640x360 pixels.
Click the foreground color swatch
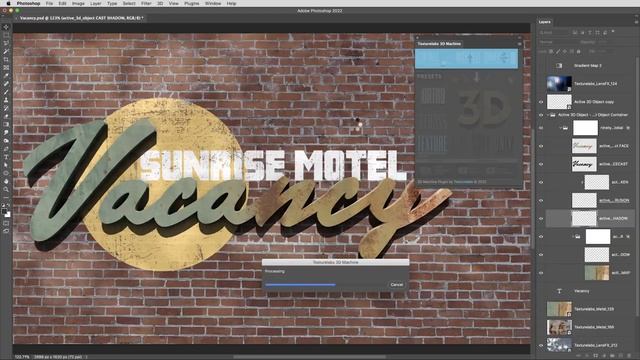4,211
